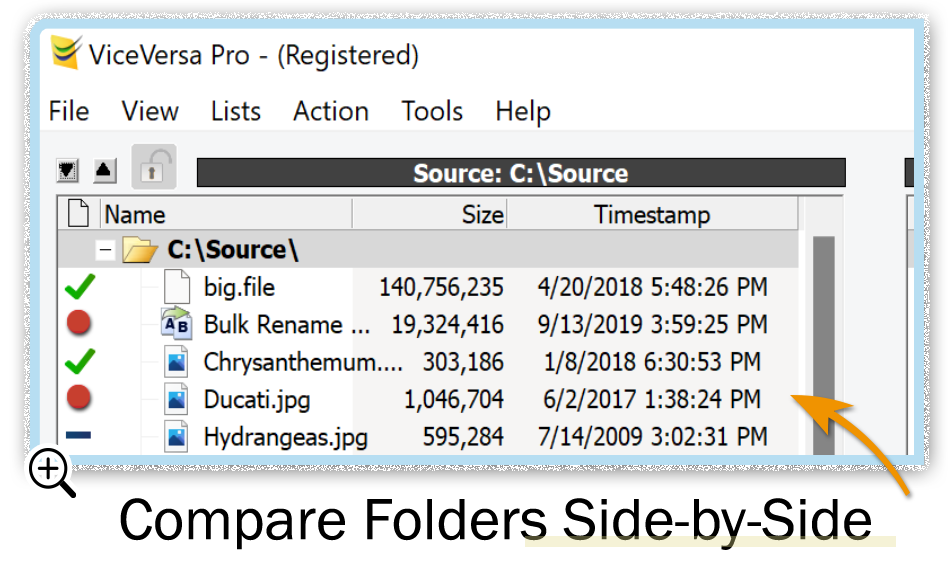Open the File menu
Image resolution: width=950 pixels, height=562 pixels.
68,111
